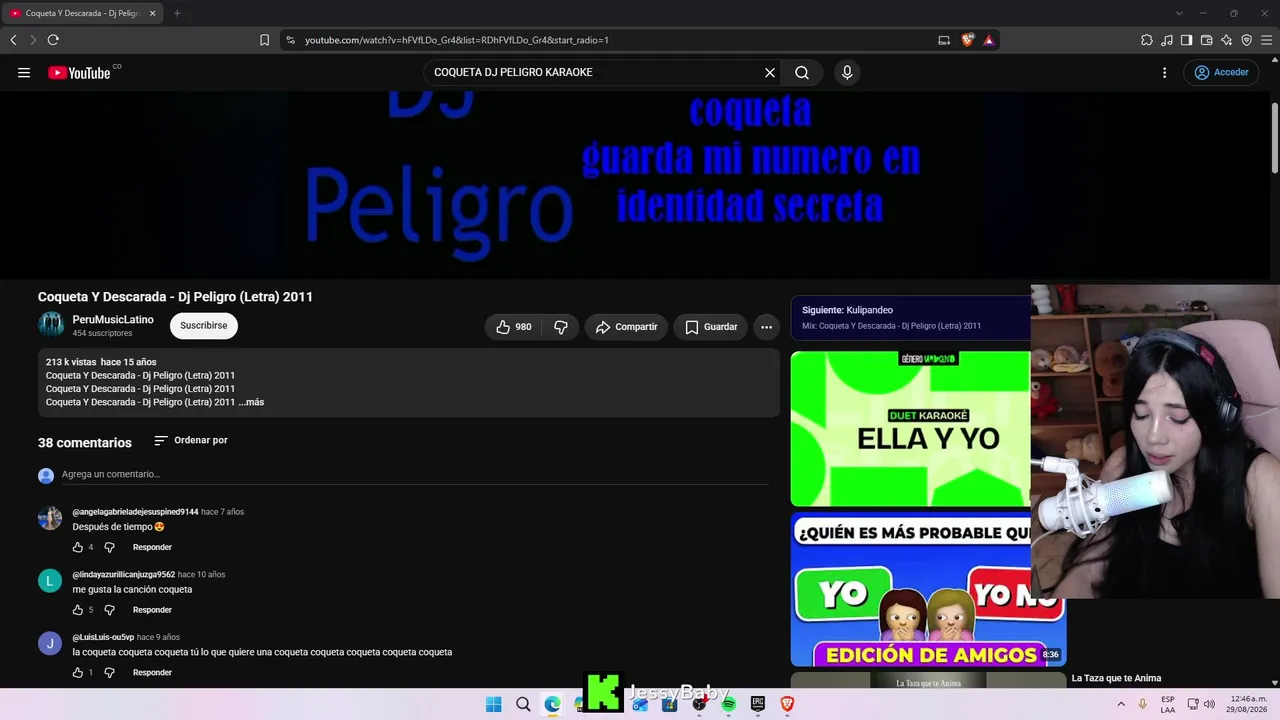1280x720 pixels.
Task: Open Brave browser from the taskbar
Action: pyautogui.click(x=787, y=704)
